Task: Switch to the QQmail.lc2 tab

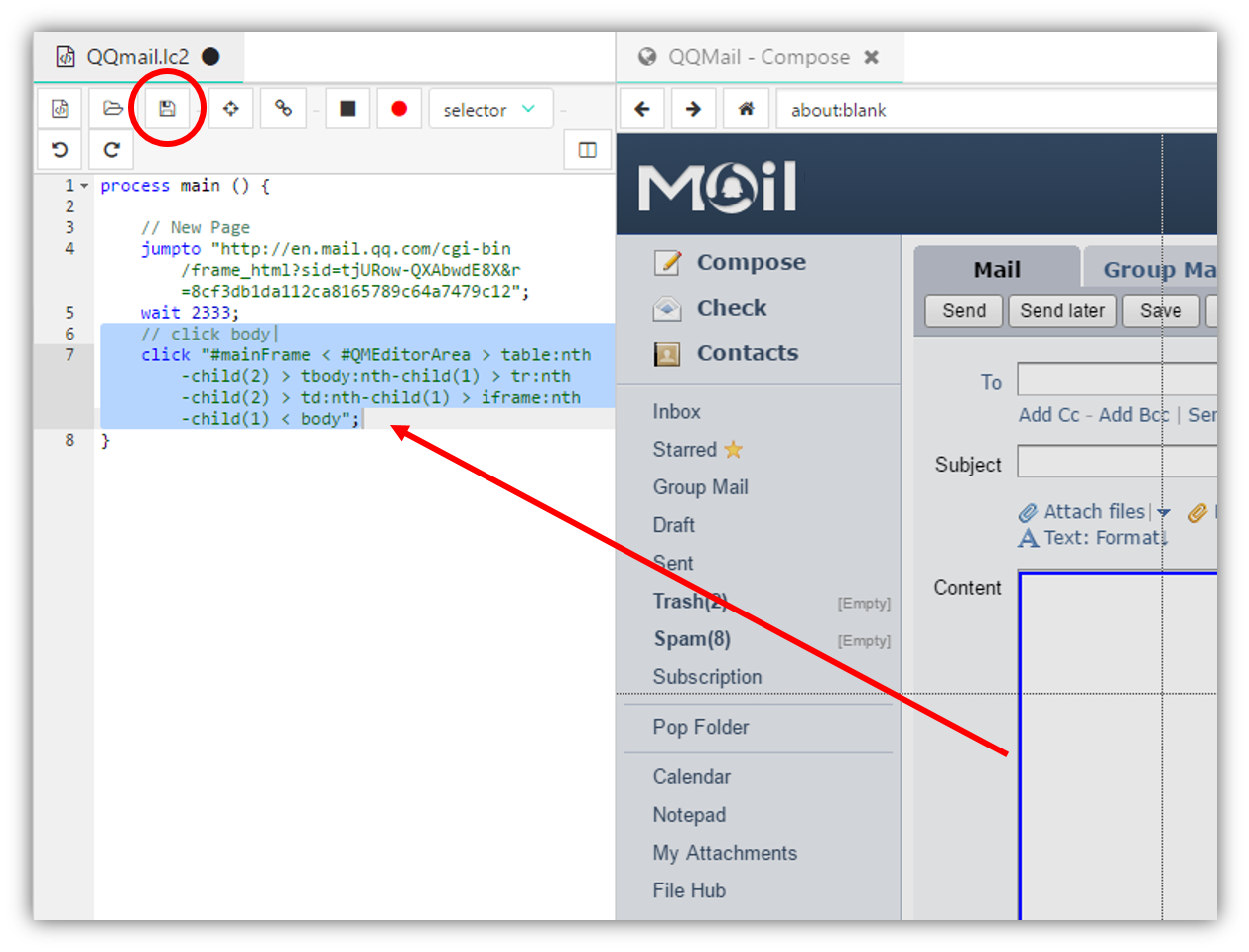Action: 137,57
